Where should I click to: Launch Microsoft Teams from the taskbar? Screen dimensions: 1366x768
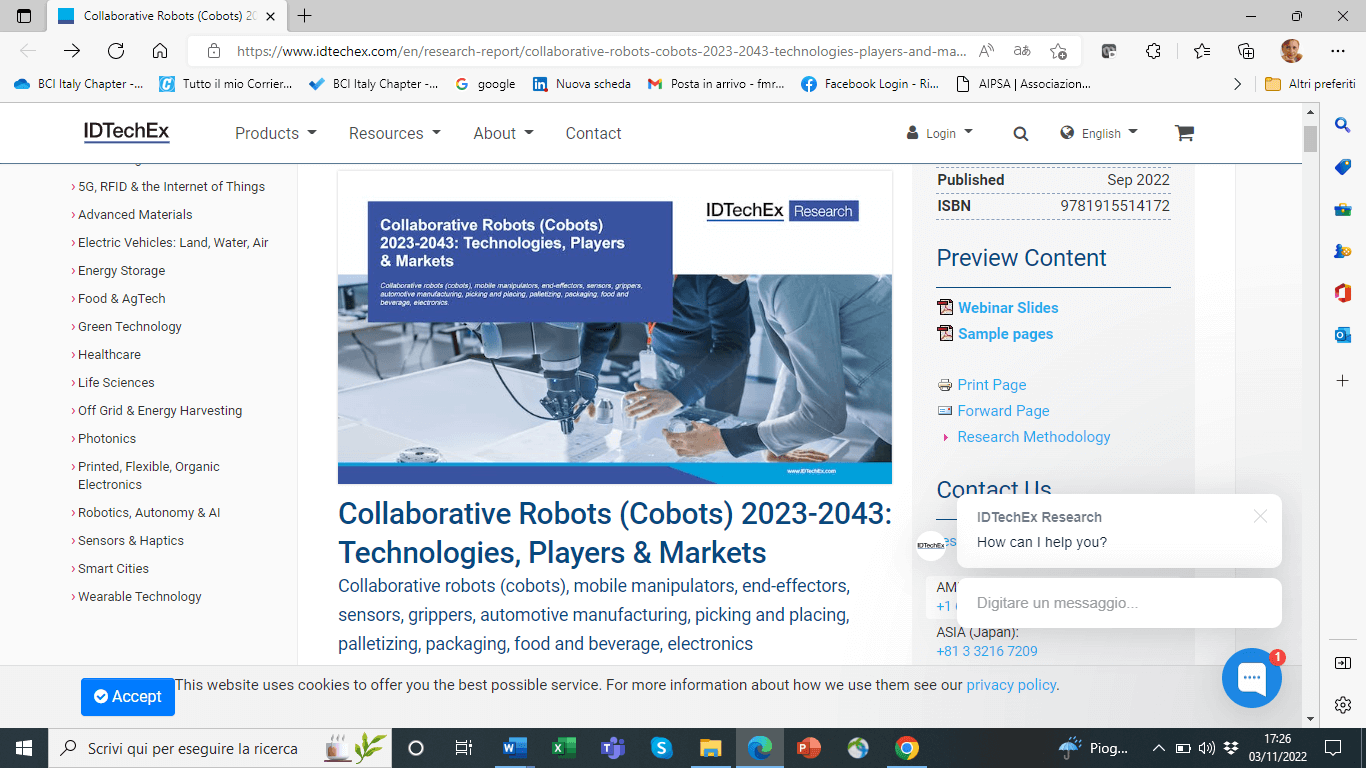pyautogui.click(x=613, y=748)
